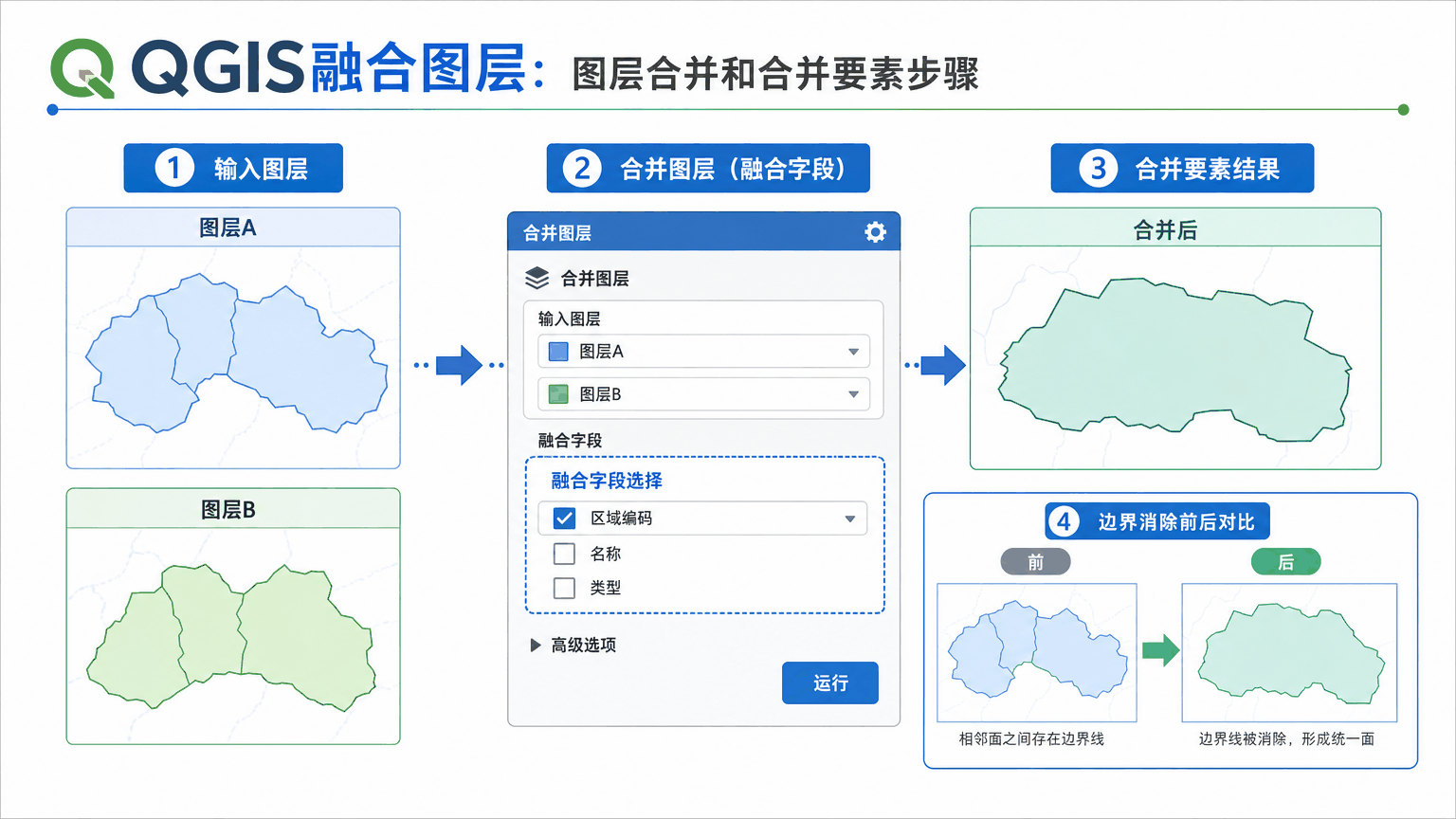
Task: Select the 合并要素结果 step header
Action: click(x=1182, y=169)
